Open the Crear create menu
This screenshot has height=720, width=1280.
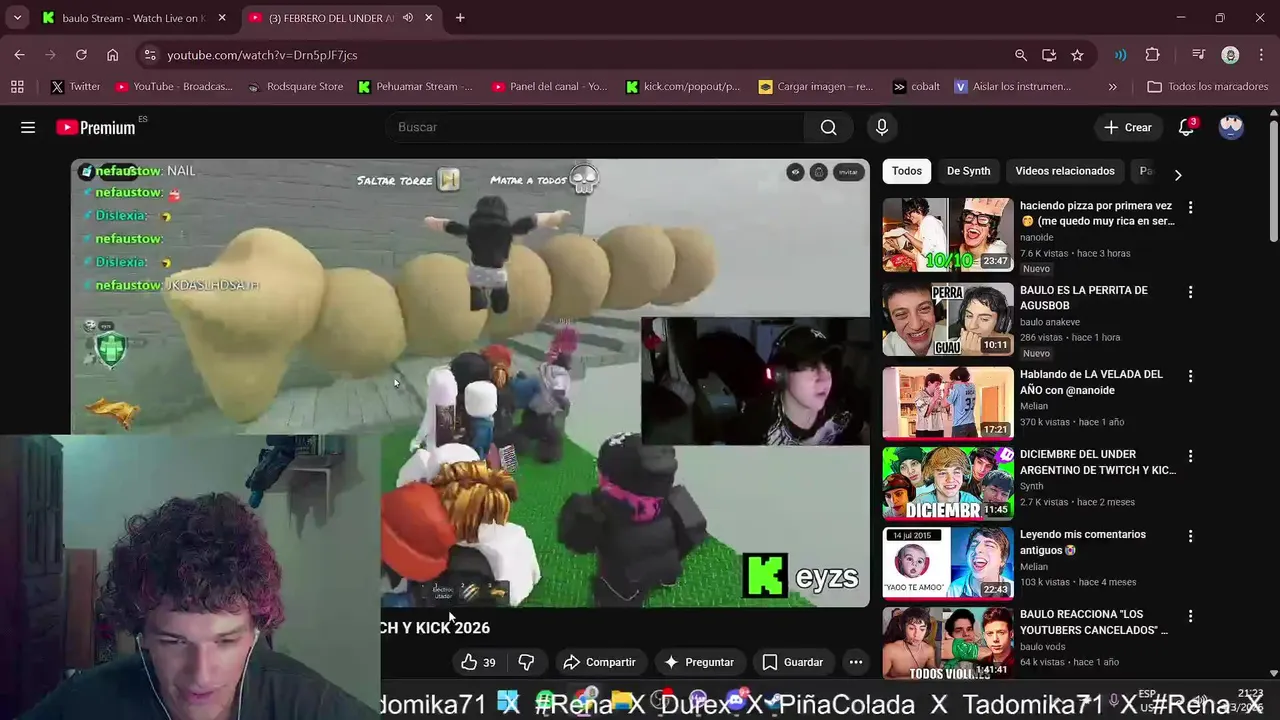coord(1127,127)
